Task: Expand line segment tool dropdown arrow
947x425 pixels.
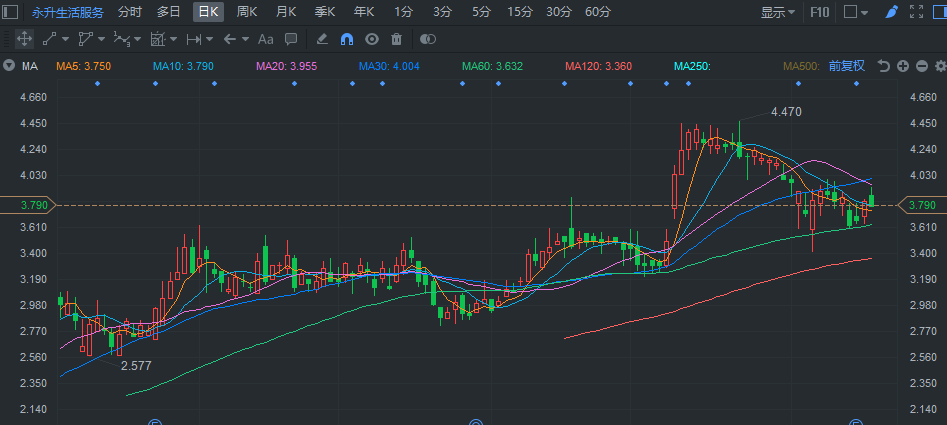Action: coord(65,39)
